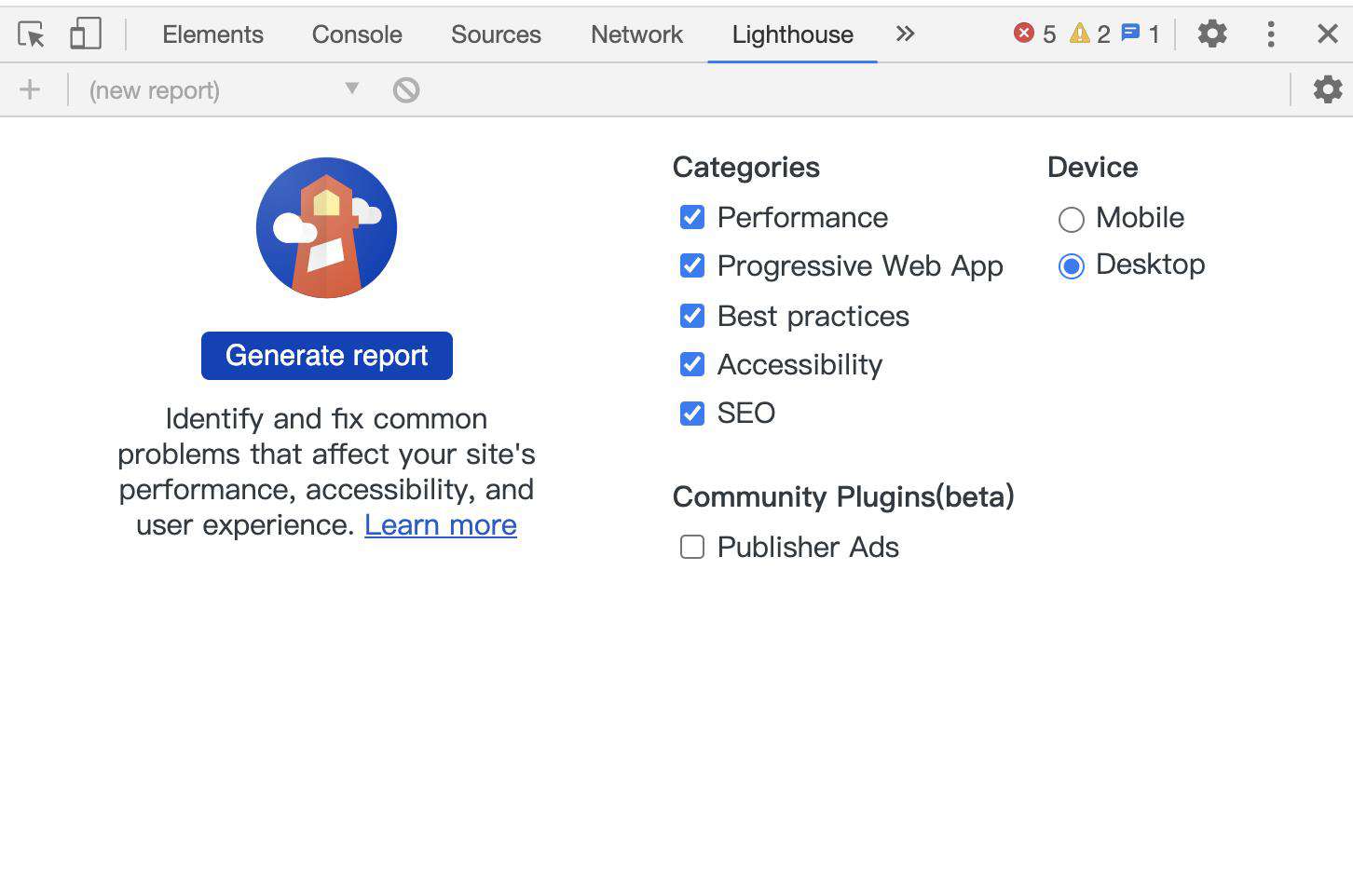Viewport: 1353px width, 896px height.
Task: Open DevTools settings gear in top bar
Action: 1212,34
